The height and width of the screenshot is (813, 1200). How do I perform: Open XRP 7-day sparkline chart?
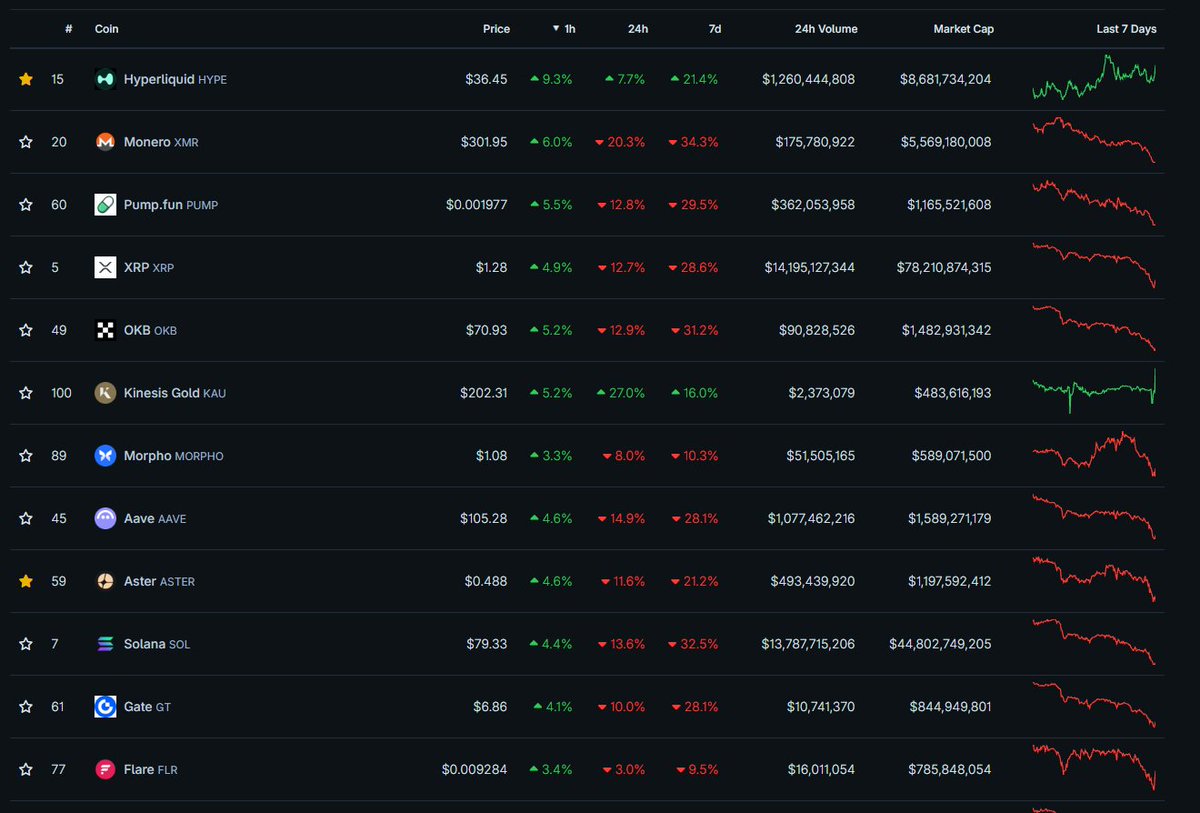pyautogui.click(x=1094, y=266)
